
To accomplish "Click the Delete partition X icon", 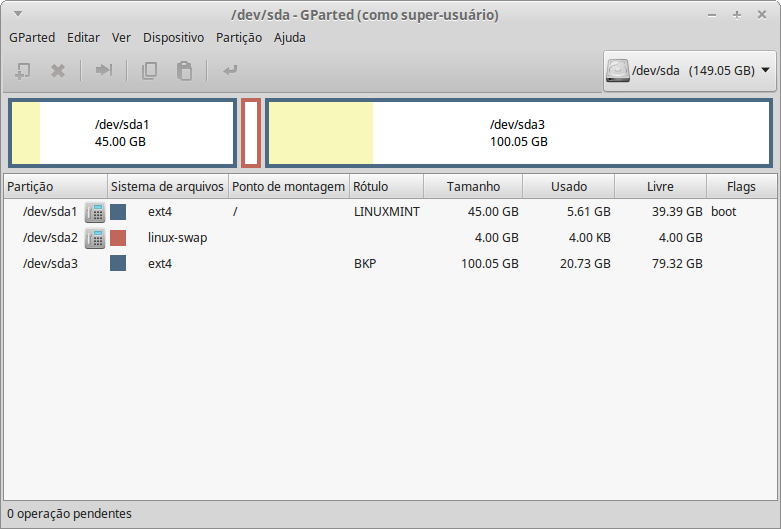I will pos(58,71).
